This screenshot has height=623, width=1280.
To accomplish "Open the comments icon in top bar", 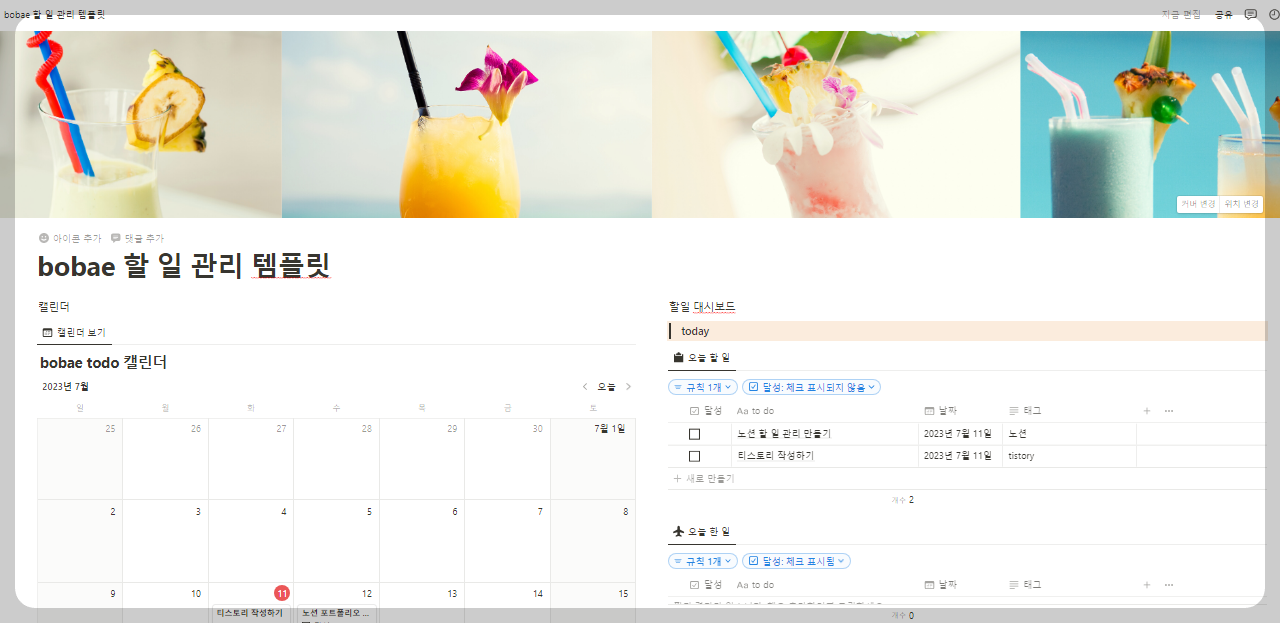I will click(1250, 14).
